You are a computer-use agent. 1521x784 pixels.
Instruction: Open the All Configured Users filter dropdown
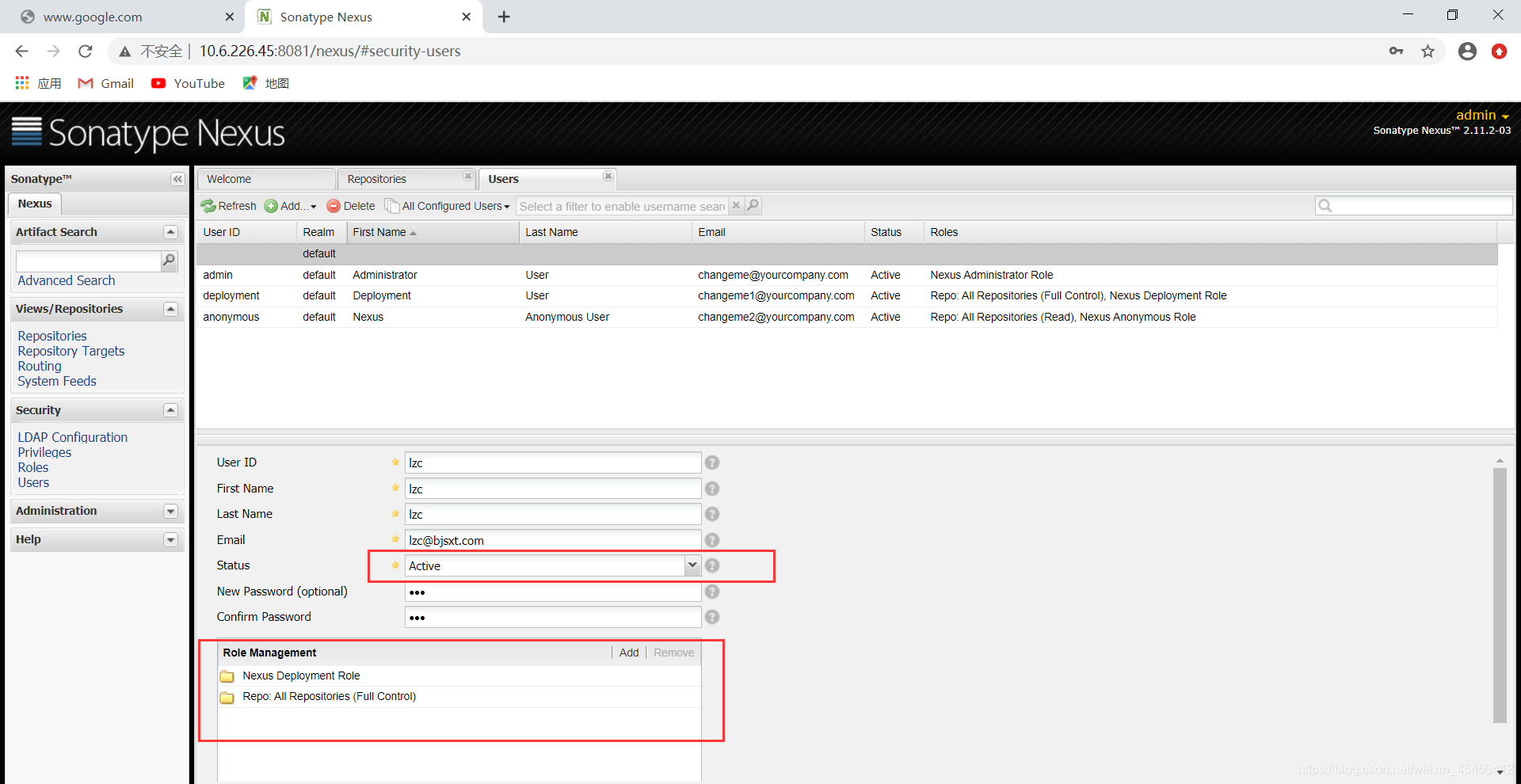point(448,206)
